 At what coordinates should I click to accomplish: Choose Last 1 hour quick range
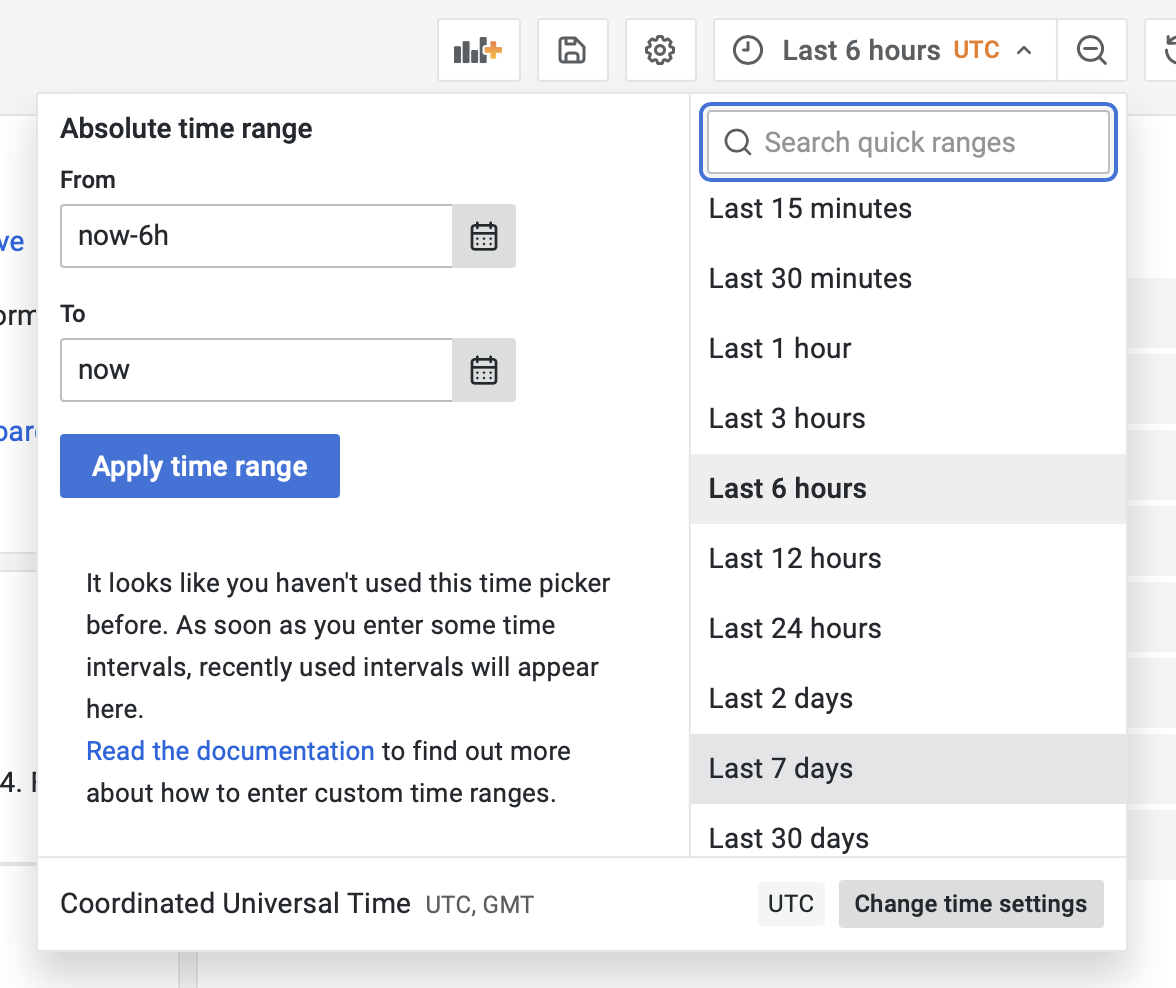(x=780, y=349)
